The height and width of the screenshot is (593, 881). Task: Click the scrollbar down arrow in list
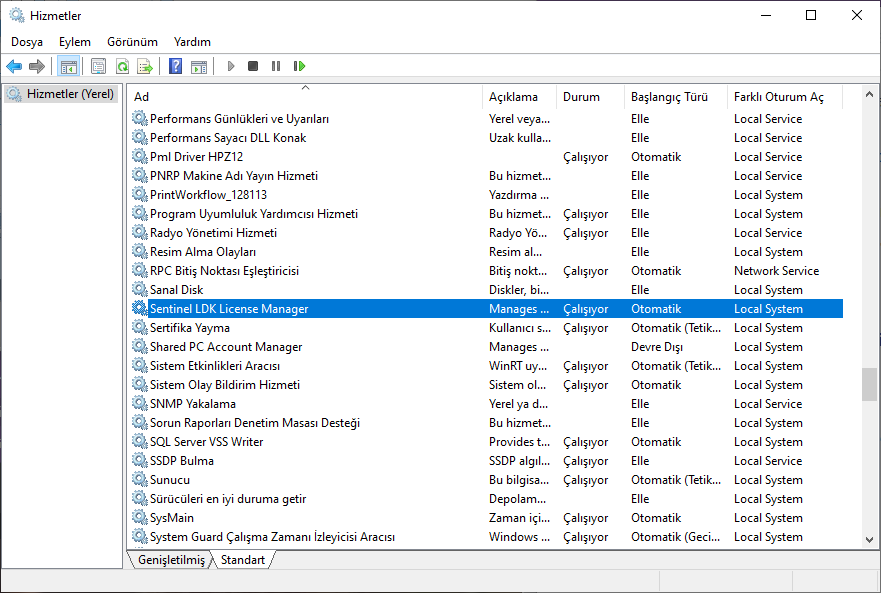click(x=869, y=539)
